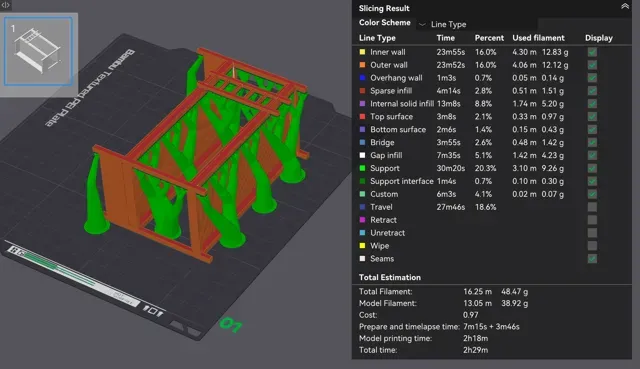The width and height of the screenshot is (640, 369).
Task: Select plate 1 thumbnail
Action: pos(38,51)
